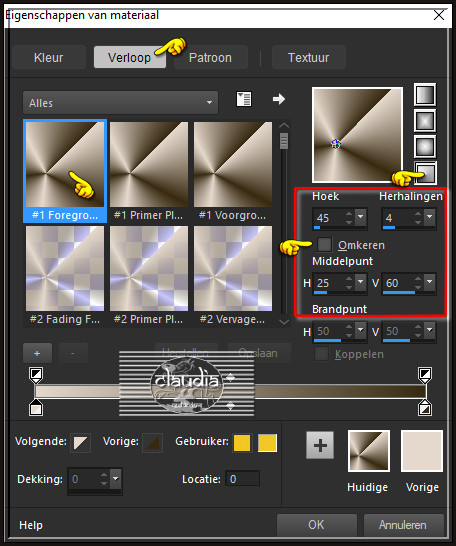The height and width of the screenshot is (546, 456).
Task: Select the linear gradient style icon
Action: [425, 94]
